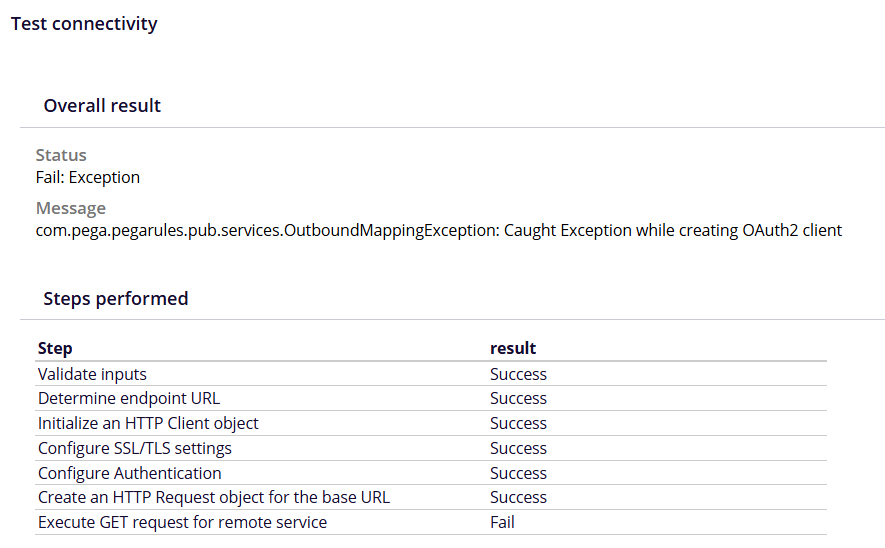Select the Overall result section header

102,106
